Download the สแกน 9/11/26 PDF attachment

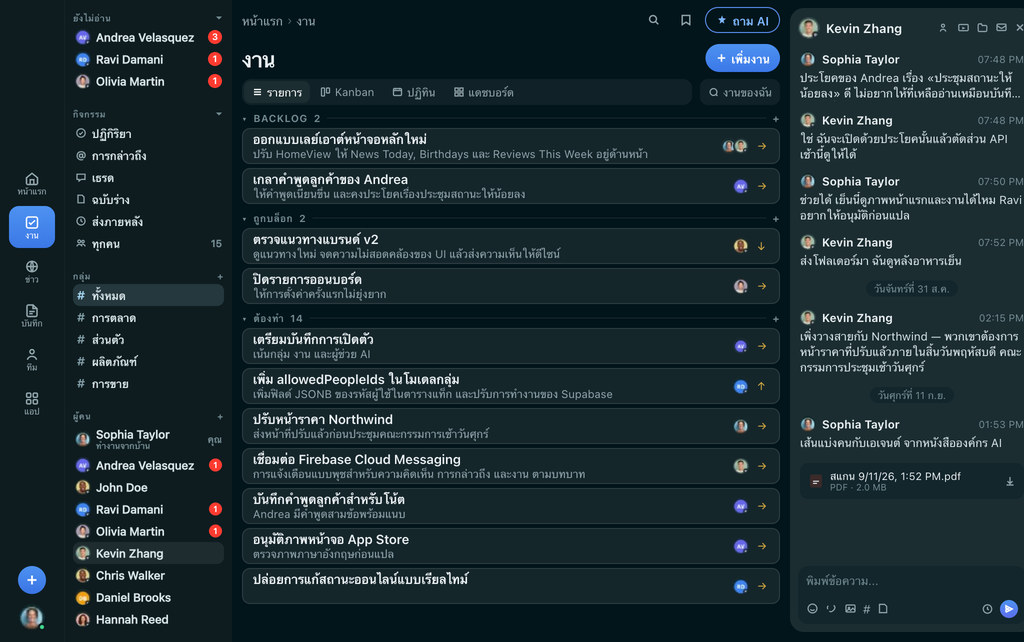point(1010,482)
